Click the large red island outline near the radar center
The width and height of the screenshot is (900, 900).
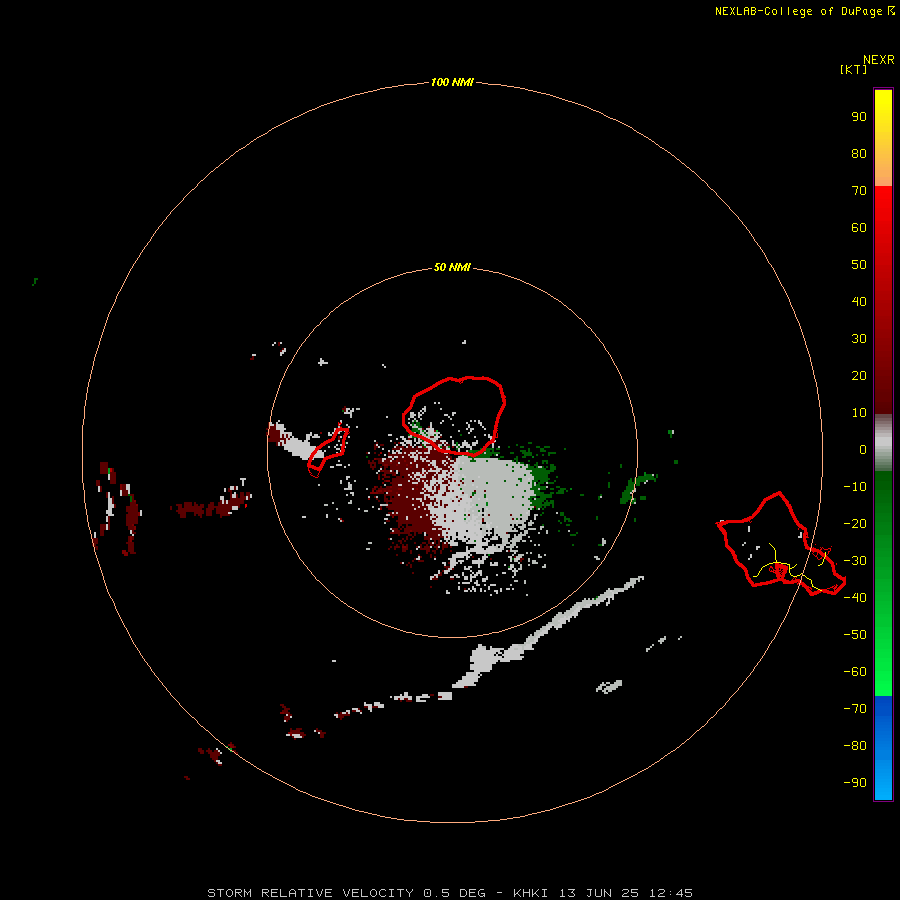click(454, 416)
